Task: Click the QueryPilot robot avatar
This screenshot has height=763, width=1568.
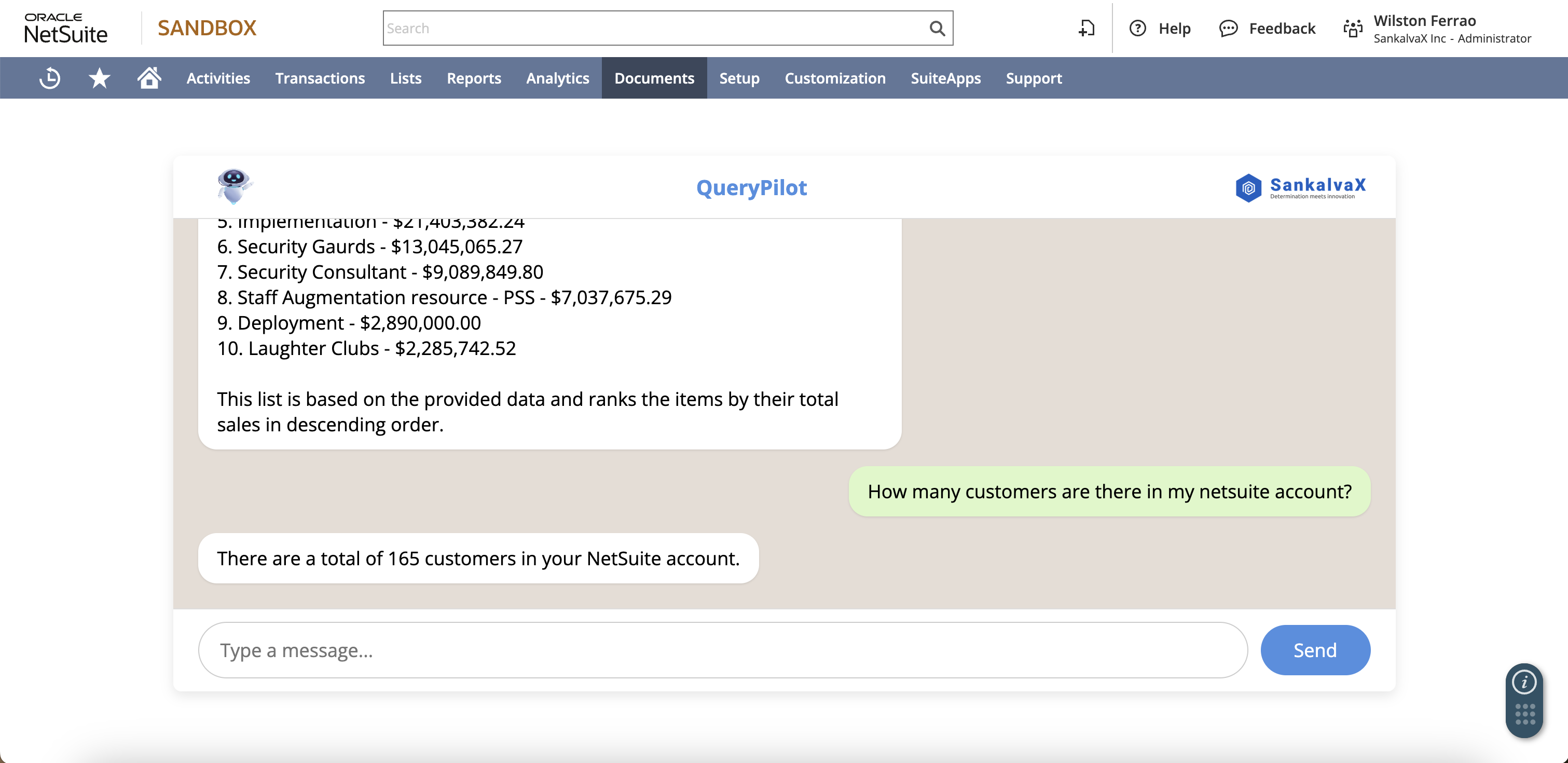Action: tap(235, 186)
